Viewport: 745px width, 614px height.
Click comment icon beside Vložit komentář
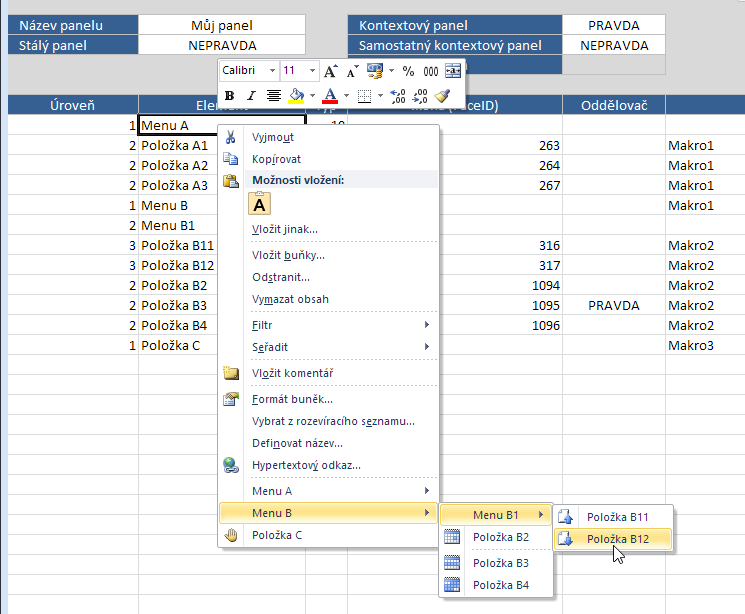231,373
